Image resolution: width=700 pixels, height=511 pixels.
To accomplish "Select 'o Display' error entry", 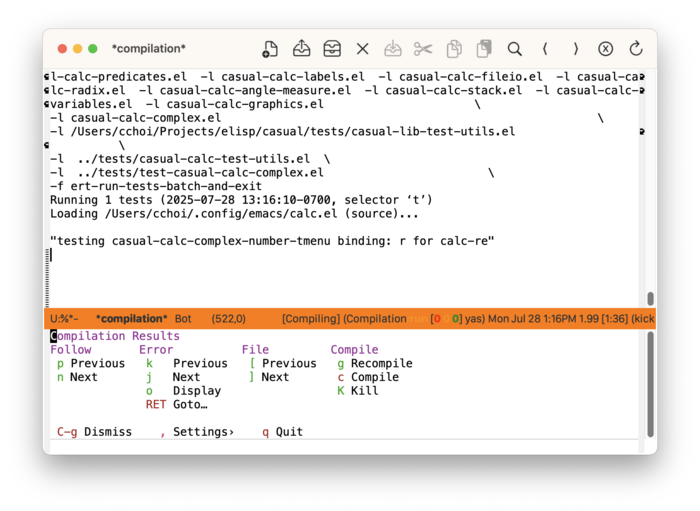I will pyautogui.click(x=183, y=391).
